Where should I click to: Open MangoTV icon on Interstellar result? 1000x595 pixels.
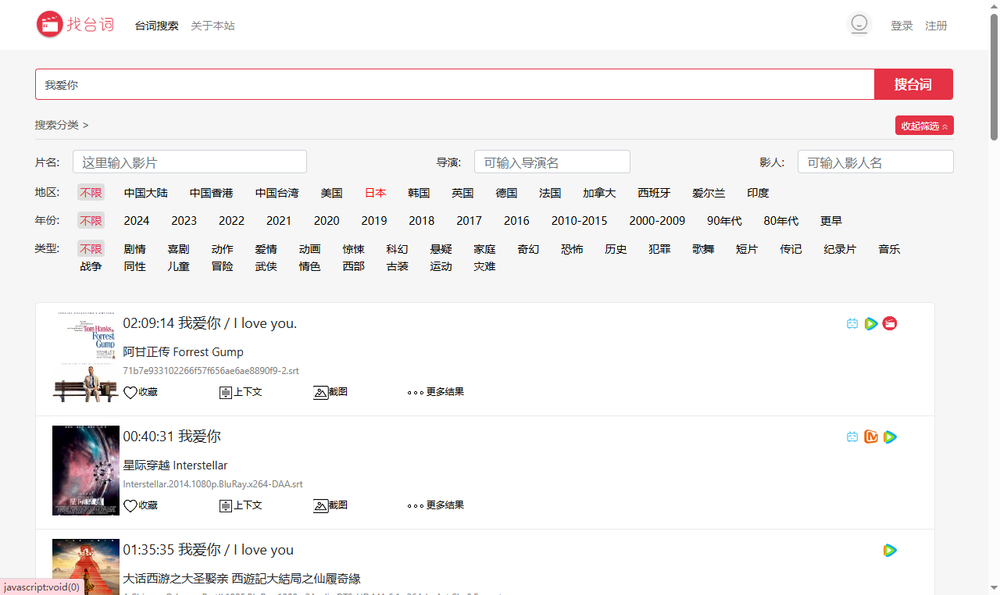point(871,437)
